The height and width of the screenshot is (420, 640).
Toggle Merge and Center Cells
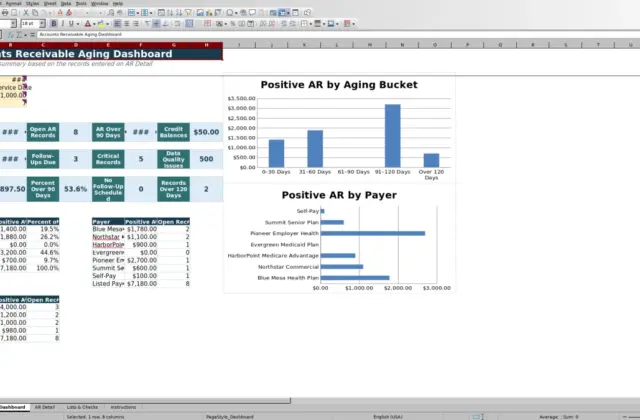click(x=189, y=24)
